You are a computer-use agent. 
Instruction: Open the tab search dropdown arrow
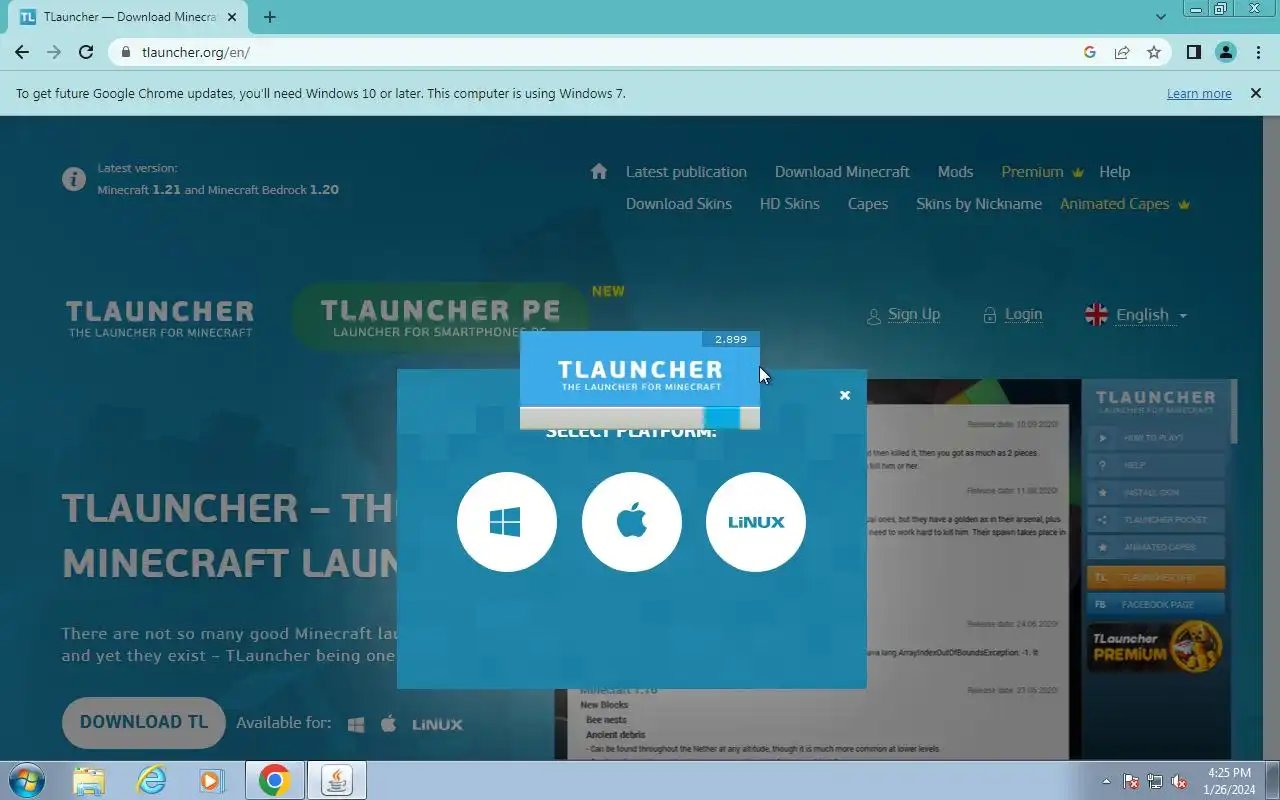pos(1161,17)
